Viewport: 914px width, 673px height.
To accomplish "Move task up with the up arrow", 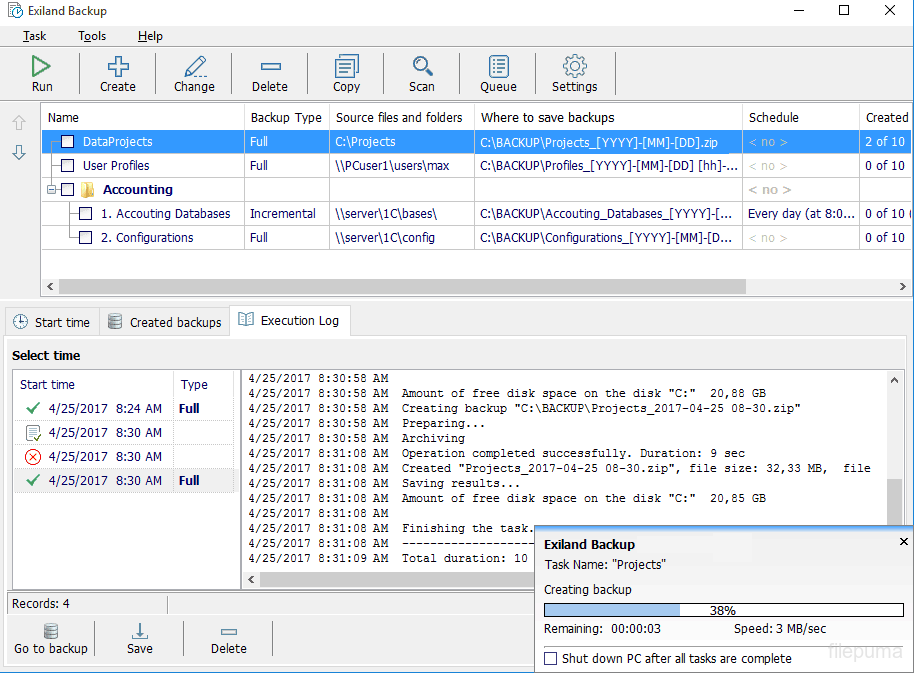I will click(x=19, y=123).
